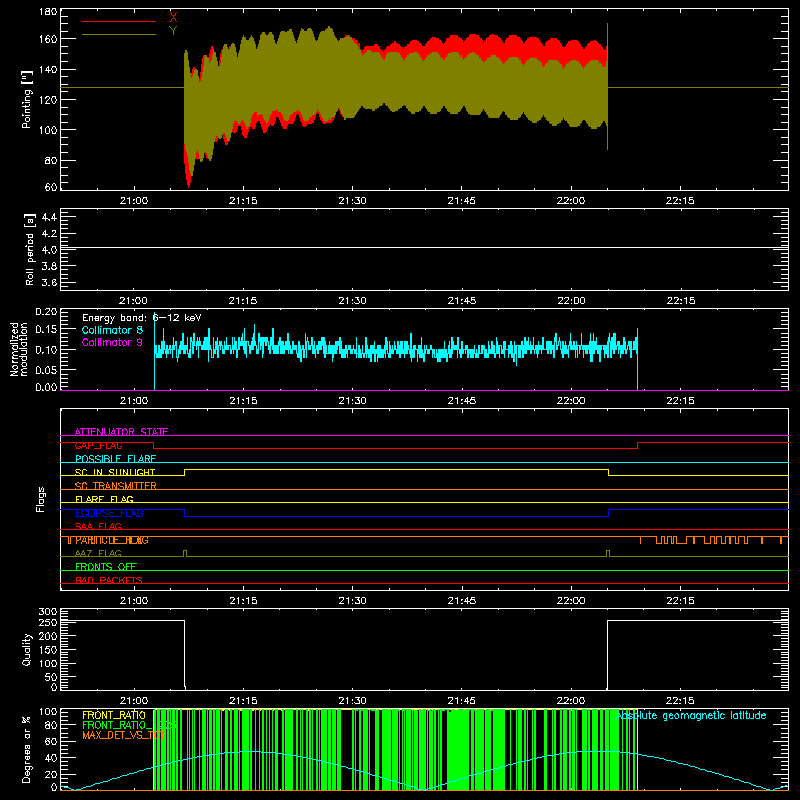This screenshot has width=800, height=800.
Task: Select the SAA_FLAG label
Action: click(98, 526)
